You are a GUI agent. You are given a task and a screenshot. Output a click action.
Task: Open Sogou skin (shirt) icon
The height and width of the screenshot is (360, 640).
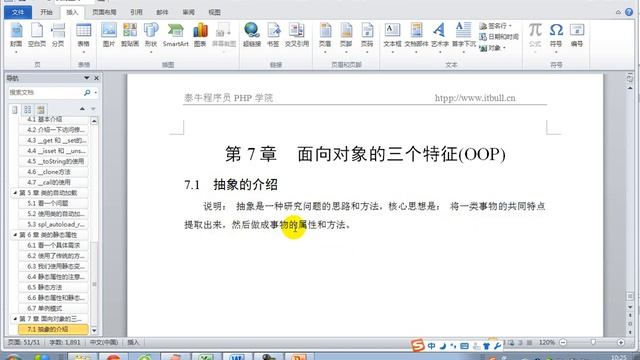click(486, 346)
